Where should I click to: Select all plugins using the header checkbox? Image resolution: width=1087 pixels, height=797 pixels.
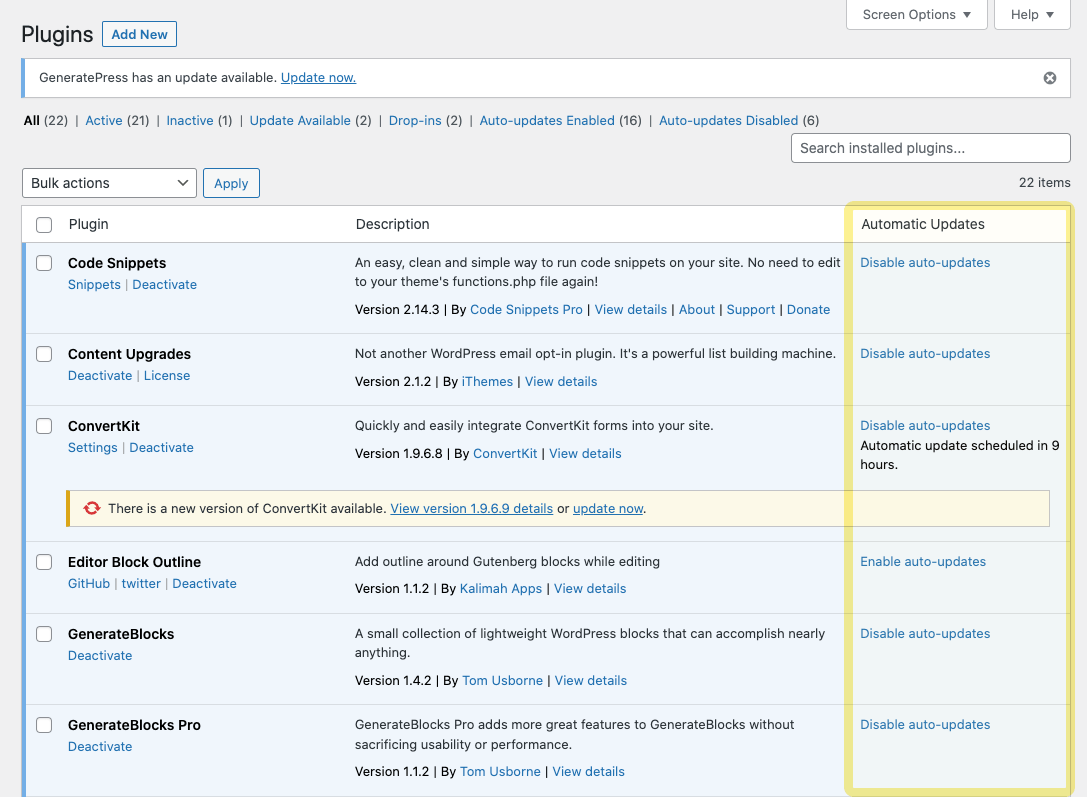pos(44,224)
